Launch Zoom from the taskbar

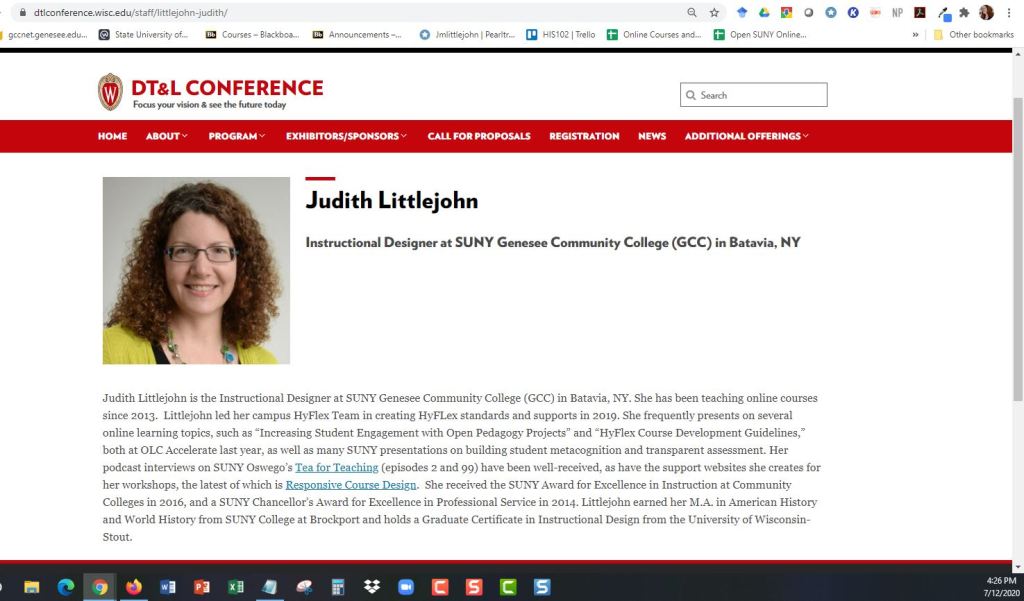pyautogui.click(x=405, y=587)
